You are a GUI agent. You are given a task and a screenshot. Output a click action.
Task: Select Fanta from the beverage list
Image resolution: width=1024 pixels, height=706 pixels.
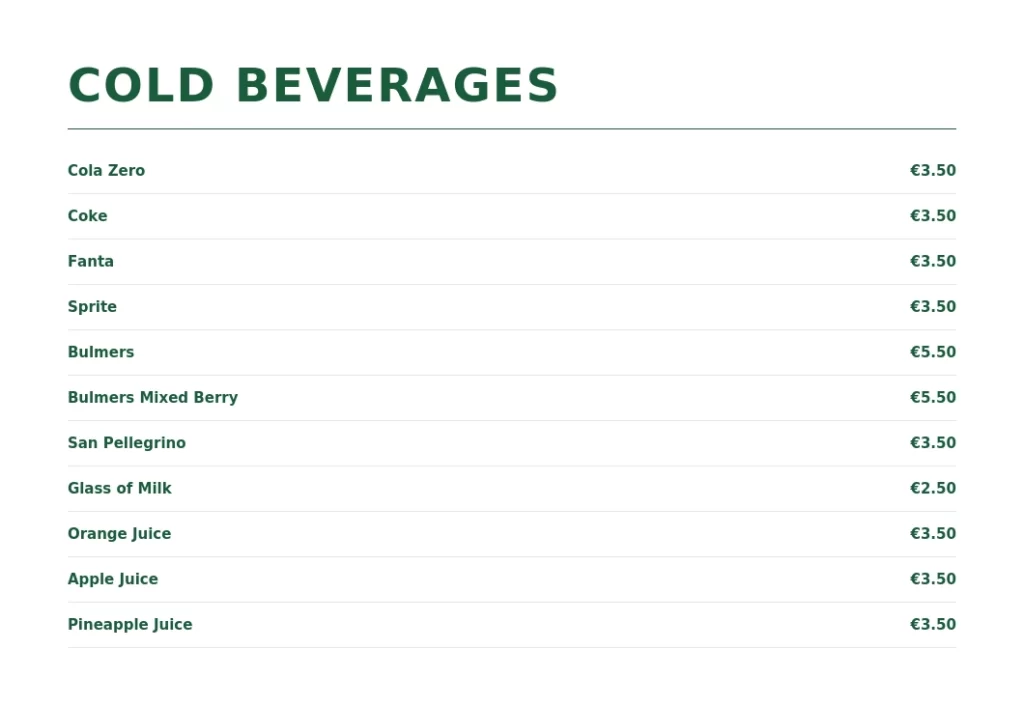[91, 262]
